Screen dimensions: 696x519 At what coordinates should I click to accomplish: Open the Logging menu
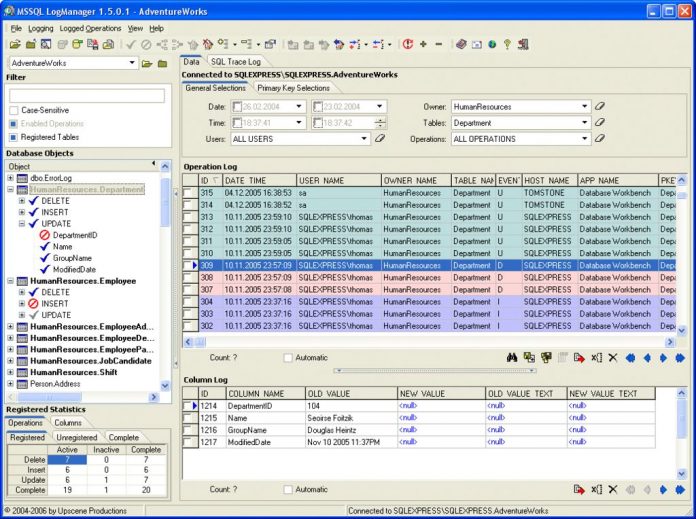tap(41, 28)
